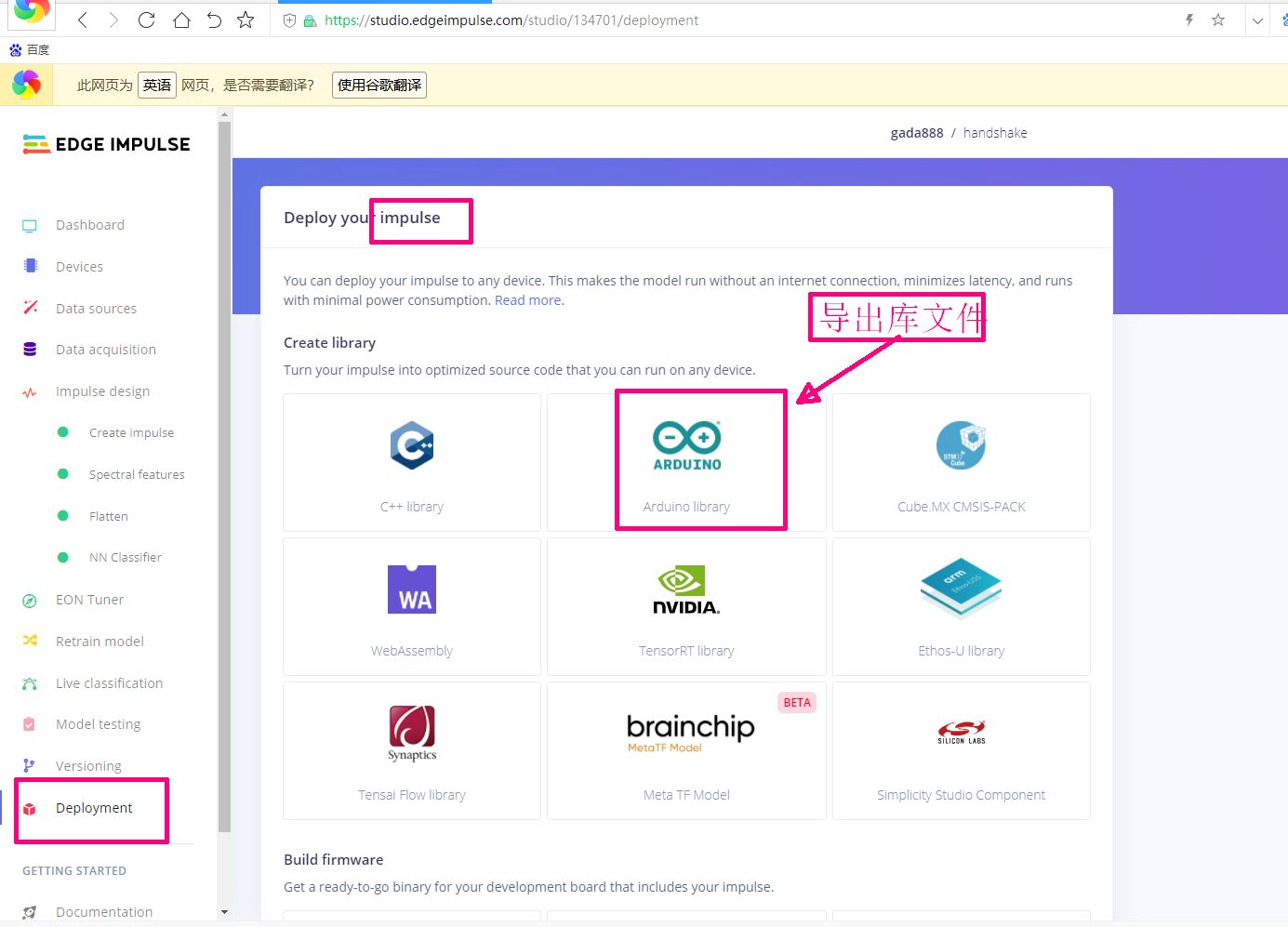The width and height of the screenshot is (1288, 927).
Task: Reload the page with refresh icon
Action: 147,20
